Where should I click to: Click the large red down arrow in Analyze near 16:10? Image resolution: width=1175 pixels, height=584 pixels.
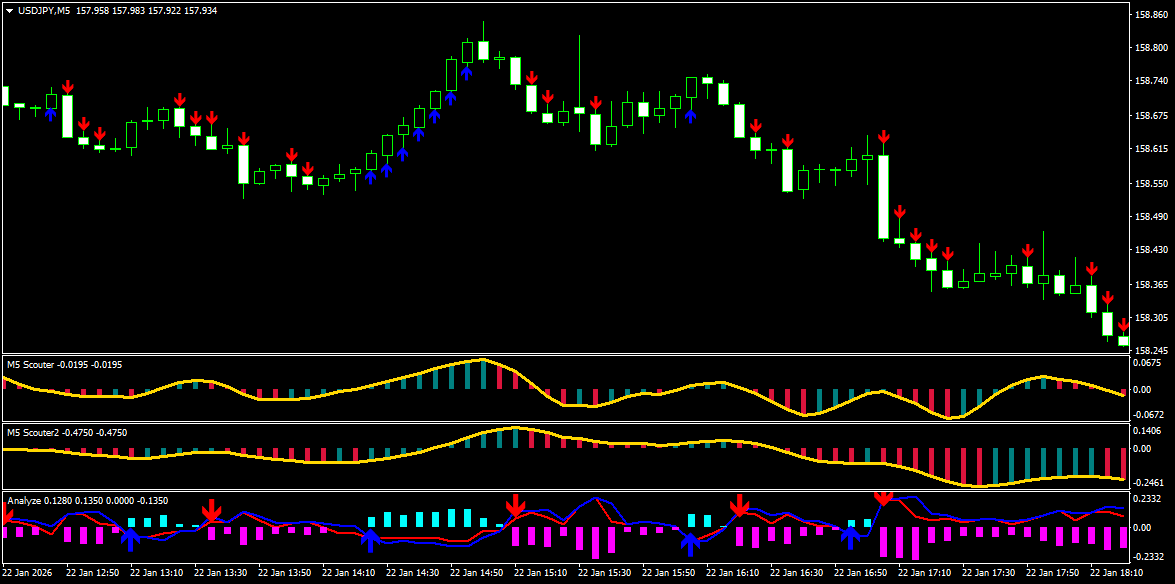740,505
